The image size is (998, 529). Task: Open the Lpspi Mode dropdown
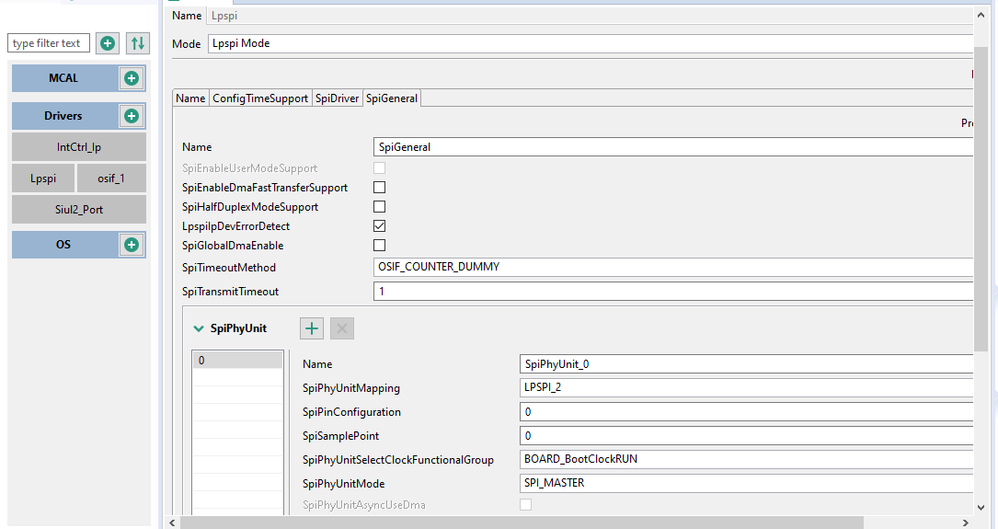[x=590, y=43]
